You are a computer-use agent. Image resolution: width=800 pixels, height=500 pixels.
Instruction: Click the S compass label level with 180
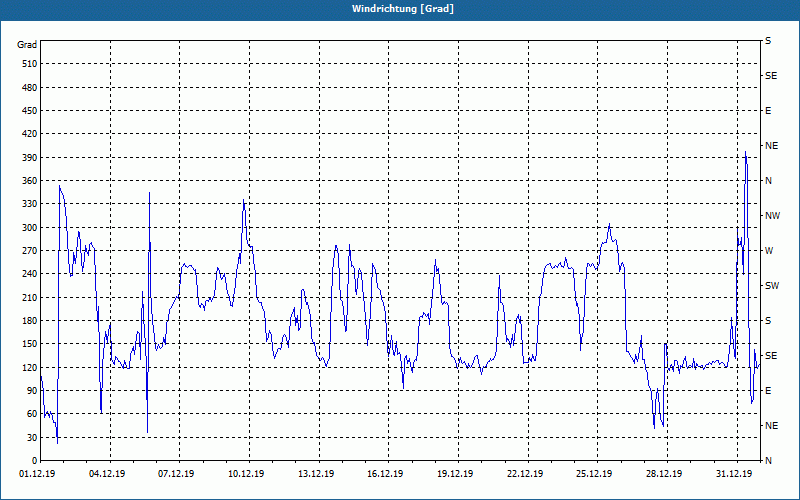768,321
